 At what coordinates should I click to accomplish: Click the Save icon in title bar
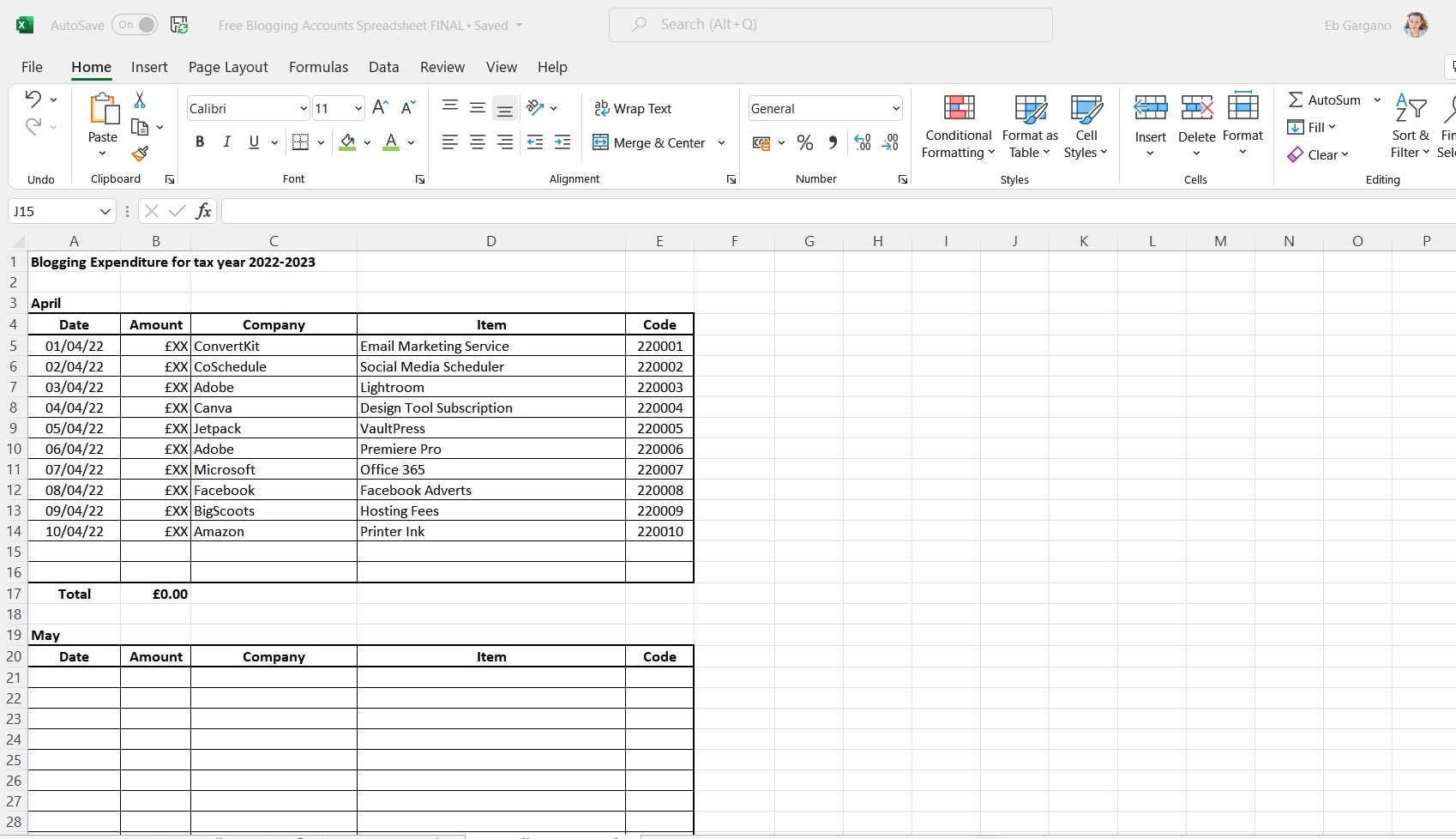[x=179, y=25]
